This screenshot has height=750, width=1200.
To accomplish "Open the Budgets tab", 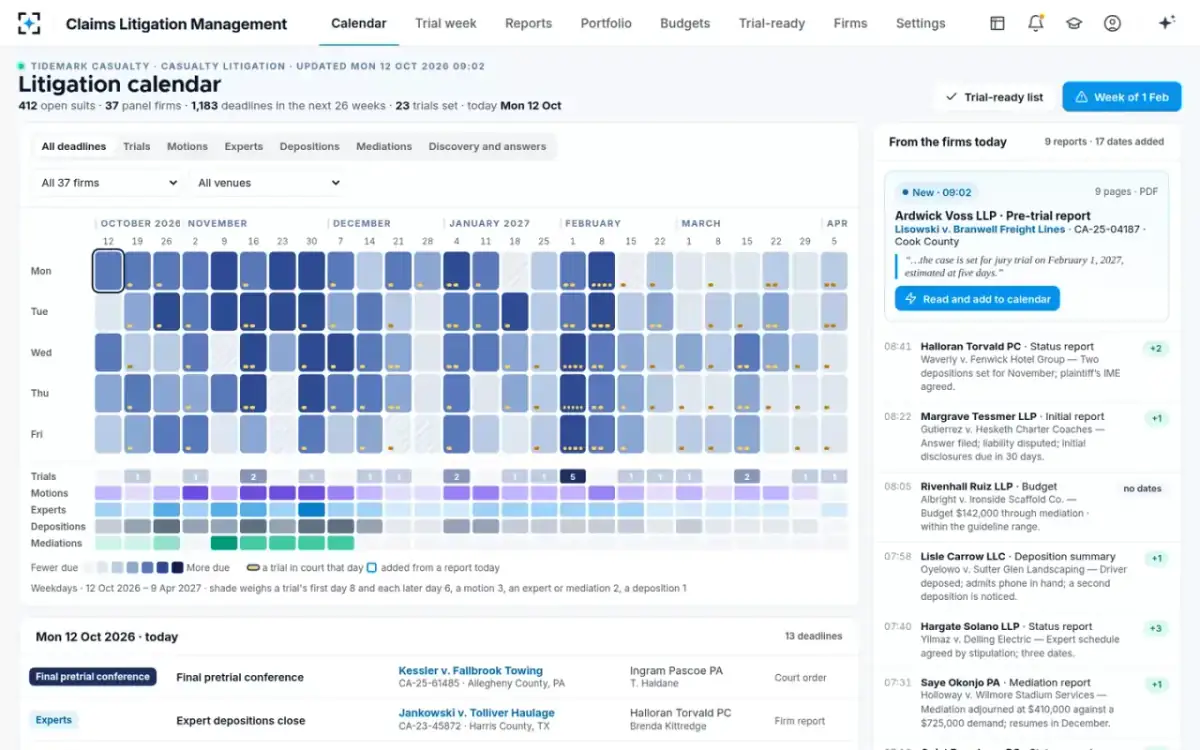I will point(685,23).
